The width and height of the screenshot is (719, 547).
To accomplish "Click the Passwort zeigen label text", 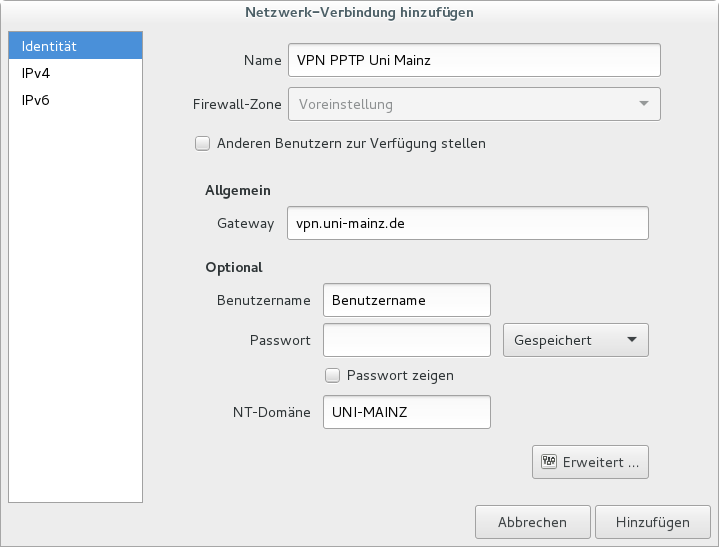I will pos(400,376).
